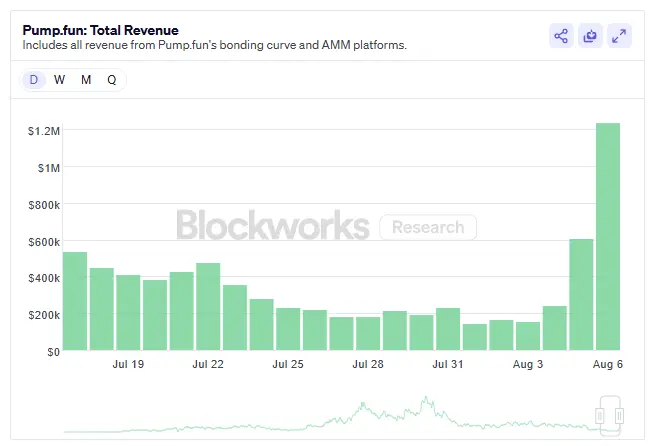The width and height of the screenshot is (651, 446).
Task: Expand chart to fullscreen
Action: tap(619, 36)
